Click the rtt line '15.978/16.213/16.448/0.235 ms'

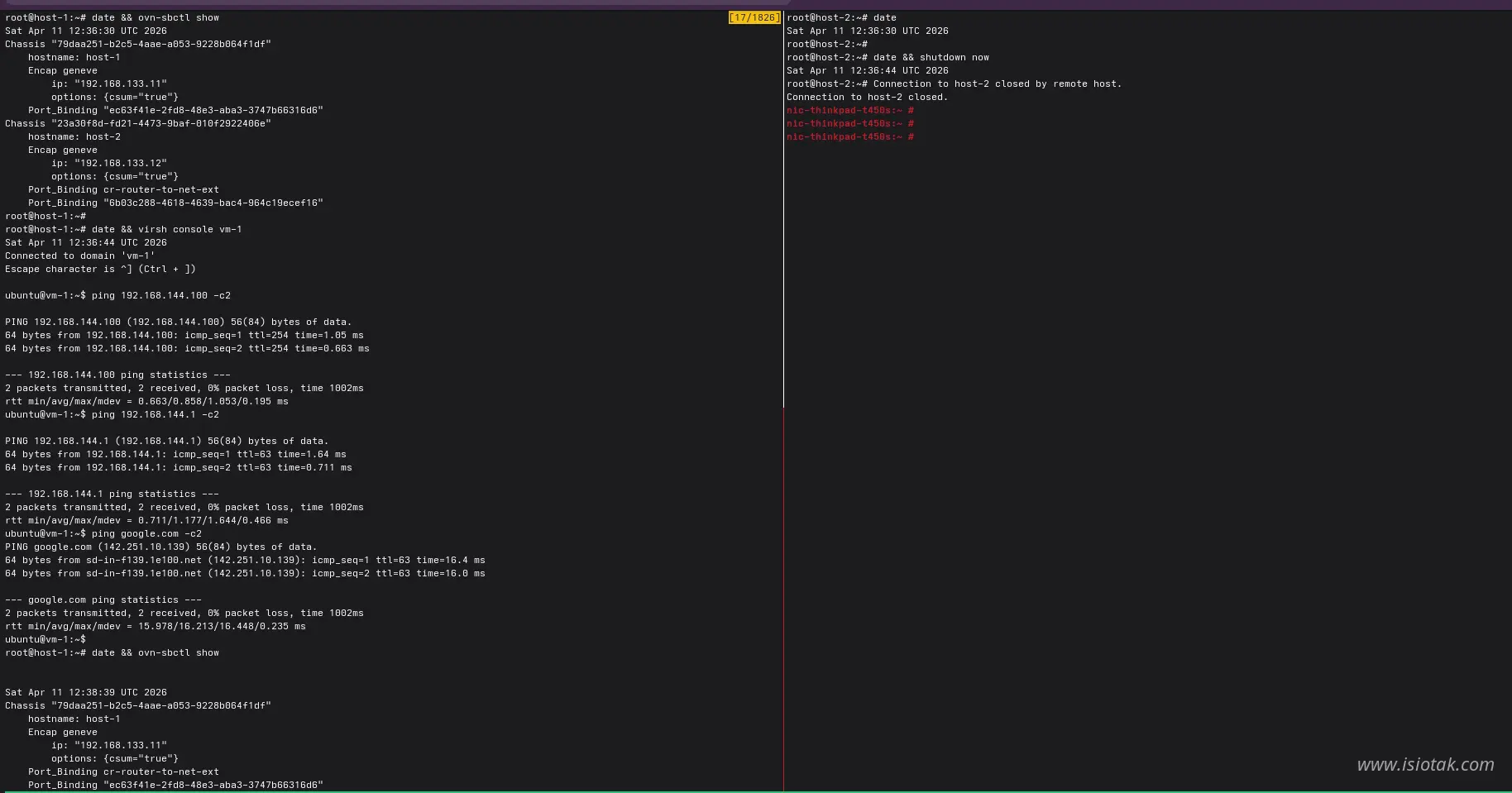[156, 626]
